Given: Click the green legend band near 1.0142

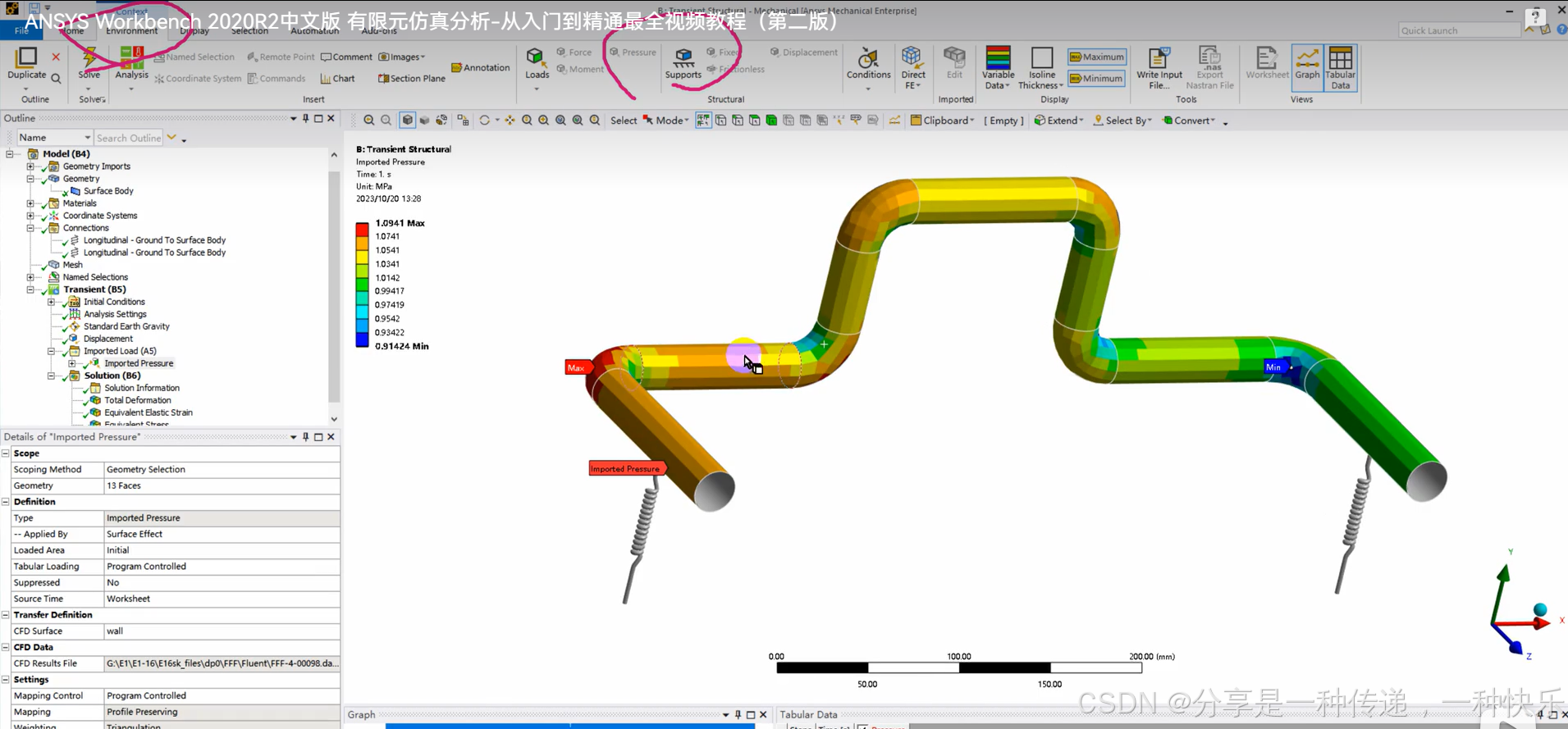Looking at the screenshot, I should pyautogui.click(x=362, y=284).
